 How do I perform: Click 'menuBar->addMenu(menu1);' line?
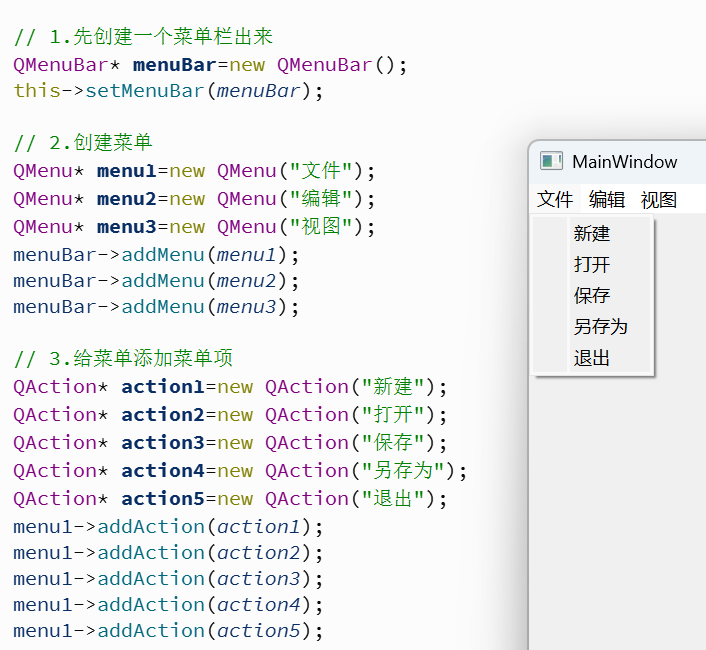click(156, 255)
